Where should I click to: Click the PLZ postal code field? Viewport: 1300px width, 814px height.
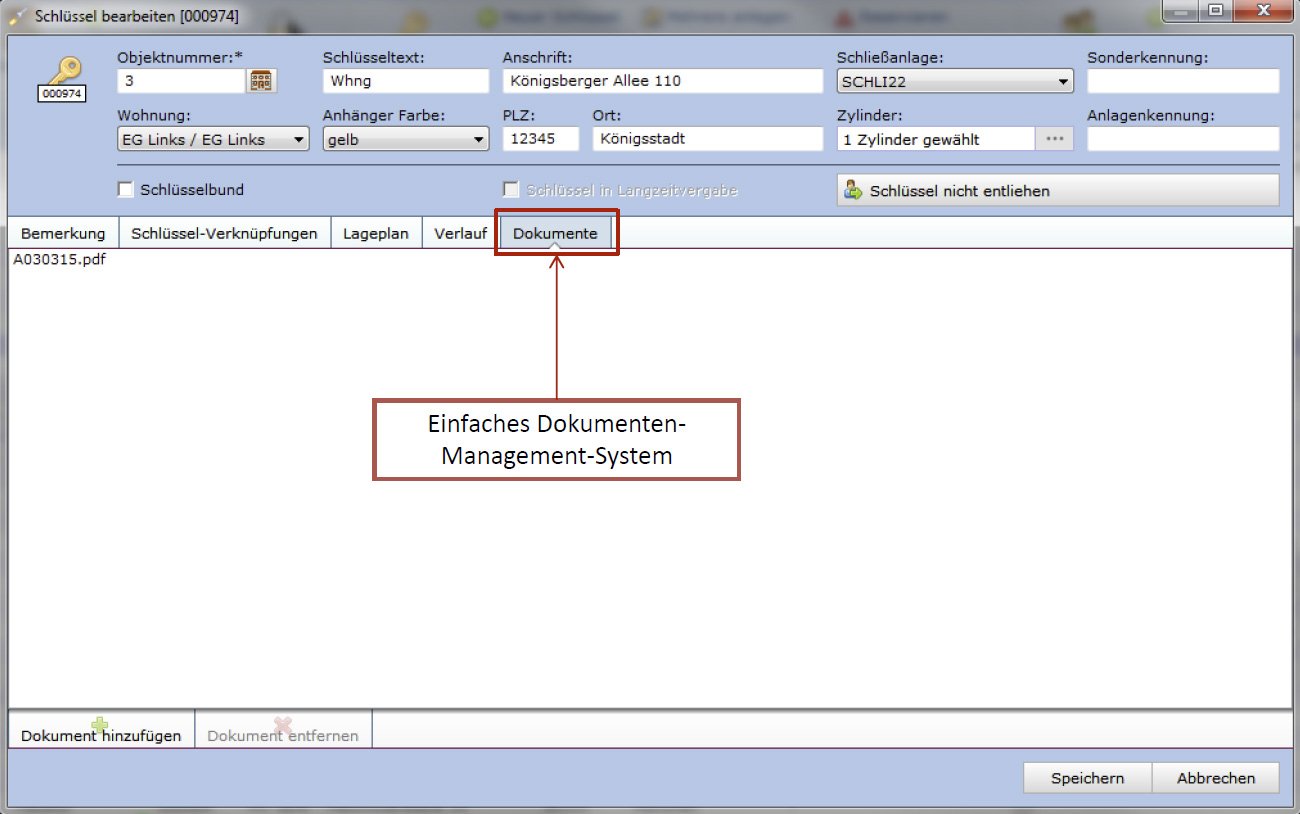pyautogui.click(x=540, y=139)
